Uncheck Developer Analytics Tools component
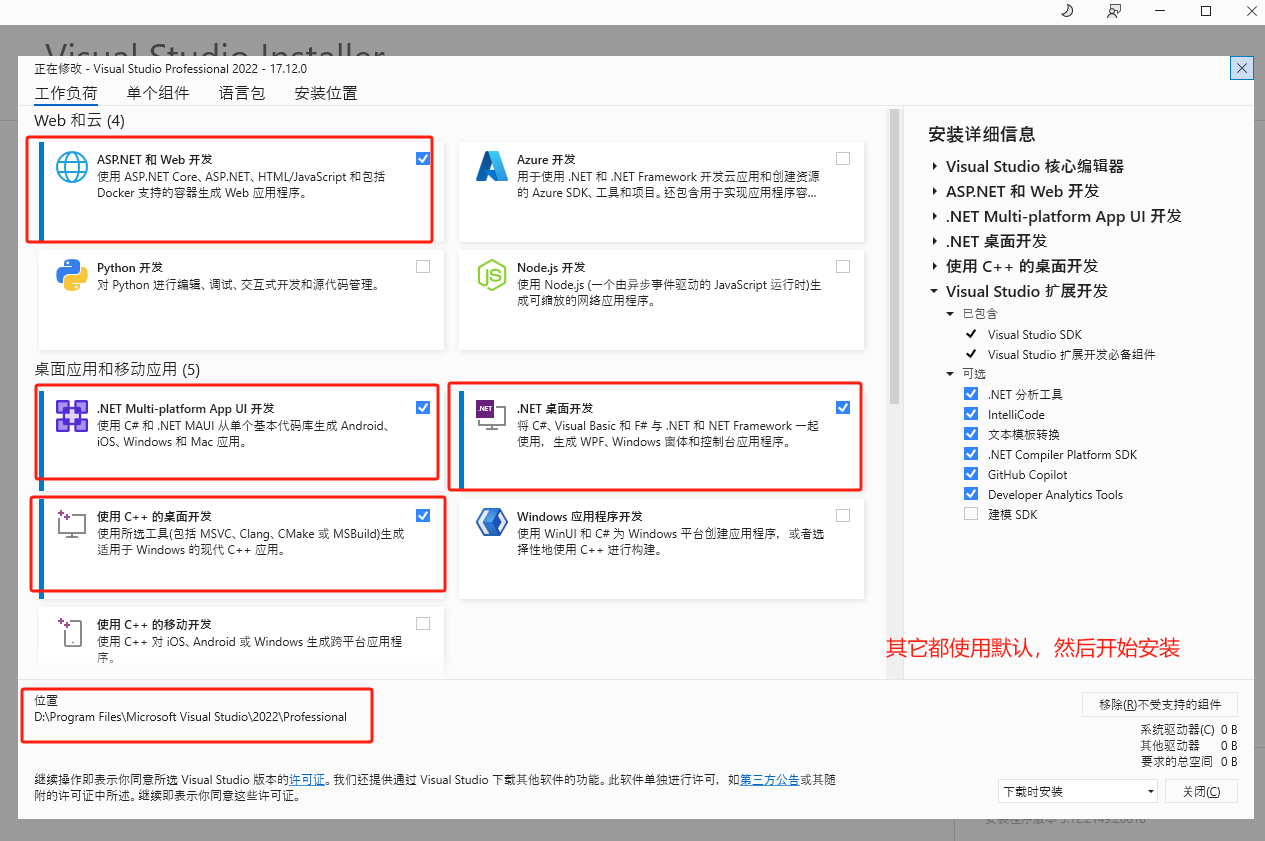This screenshot has width=1265, height=841. [x=971, y=494]
